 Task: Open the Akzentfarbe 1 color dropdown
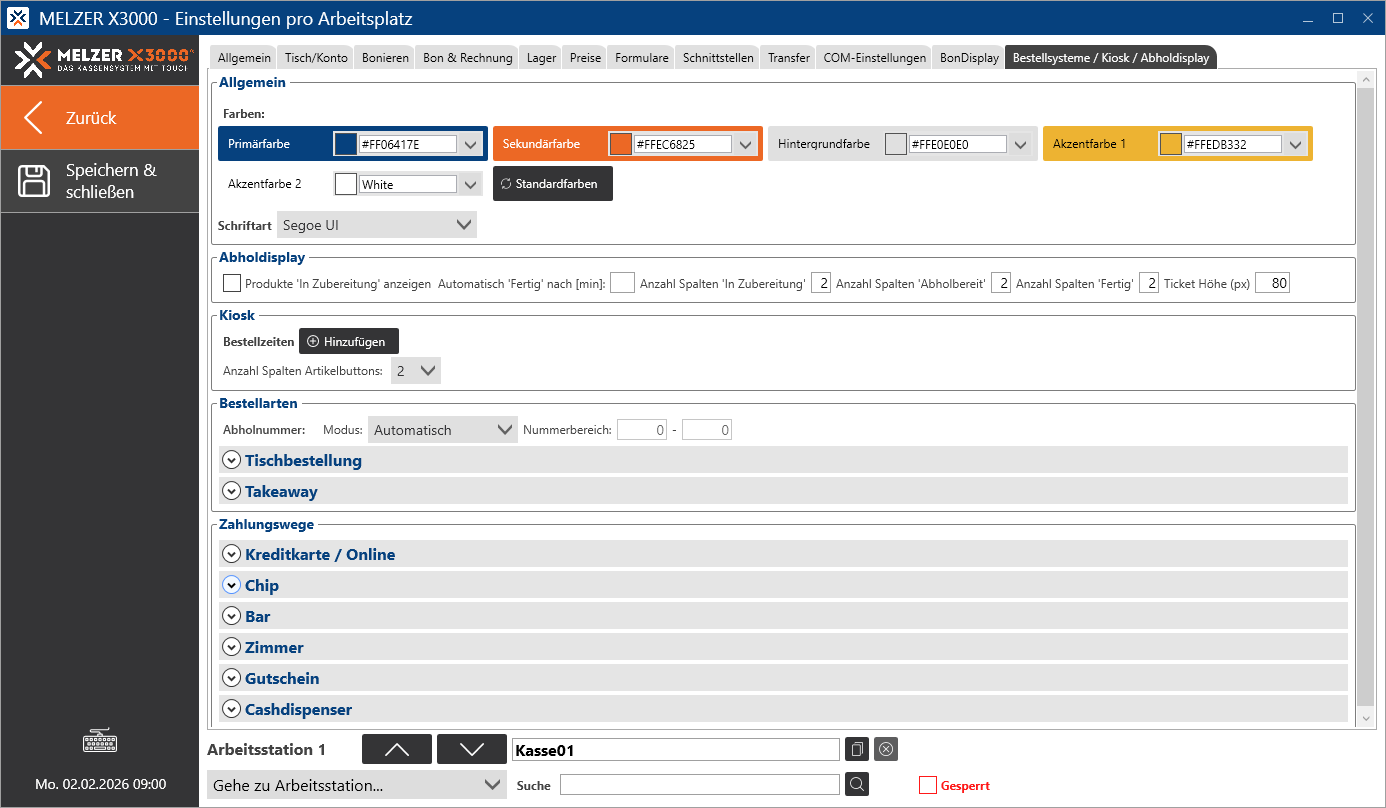point(1295,144)
